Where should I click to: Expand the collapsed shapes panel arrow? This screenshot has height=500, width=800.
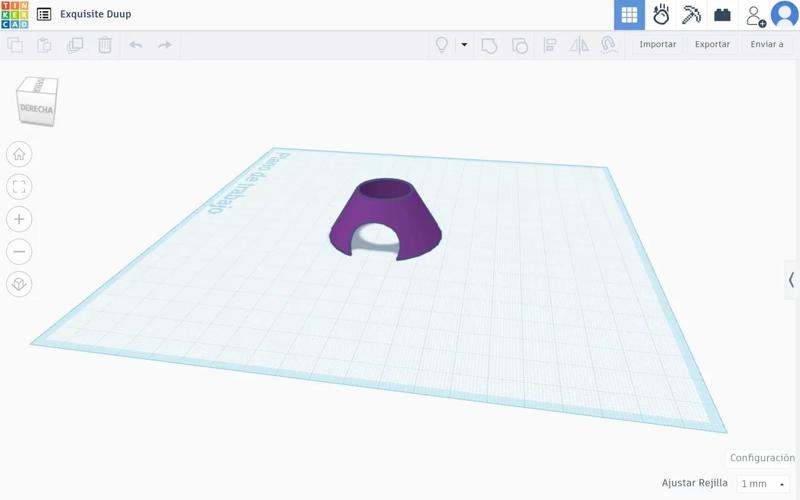791,280
